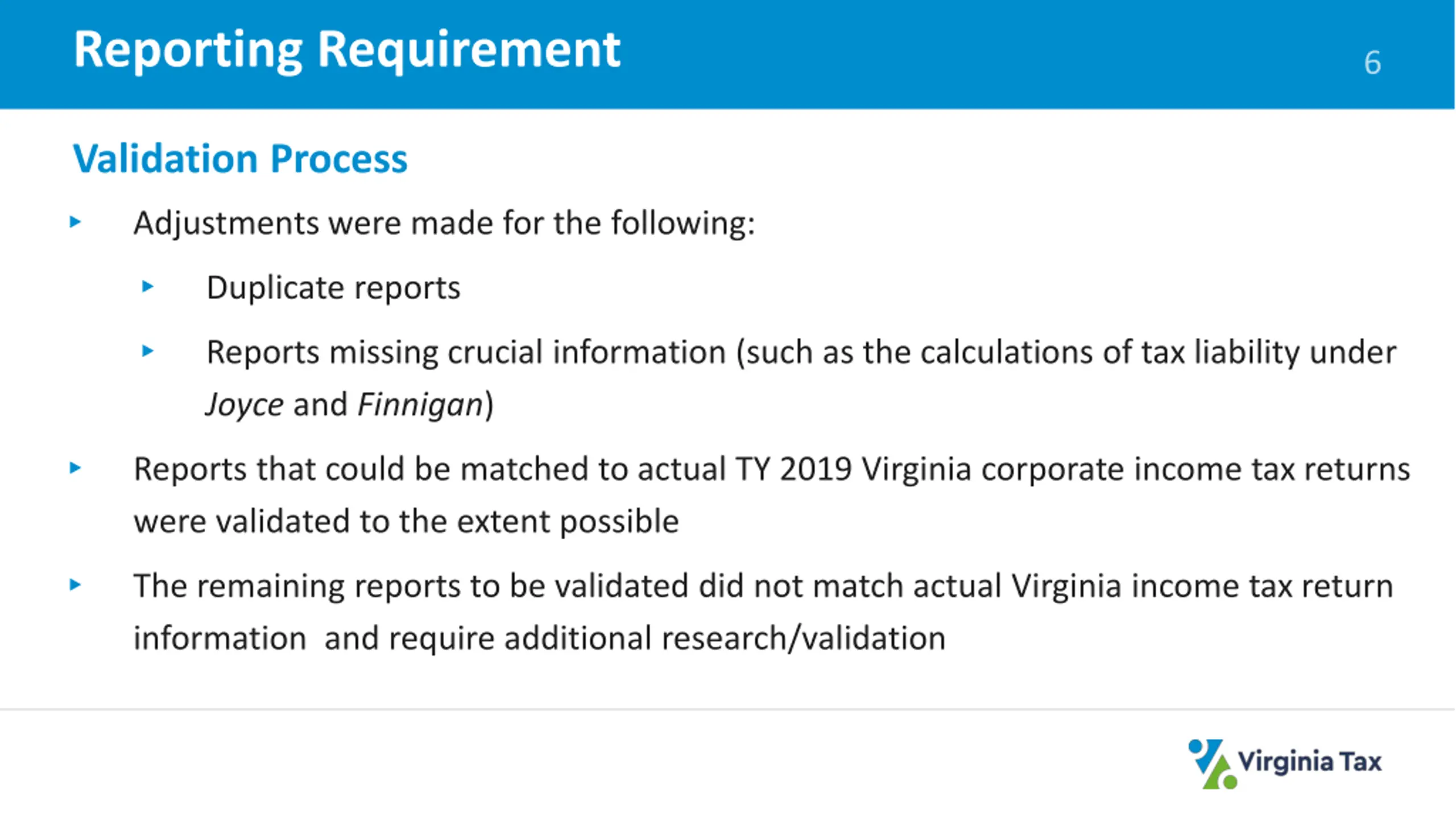
Task: Select the bullet arrow beside "Reports missing crucial"
Action: [148, 351]
